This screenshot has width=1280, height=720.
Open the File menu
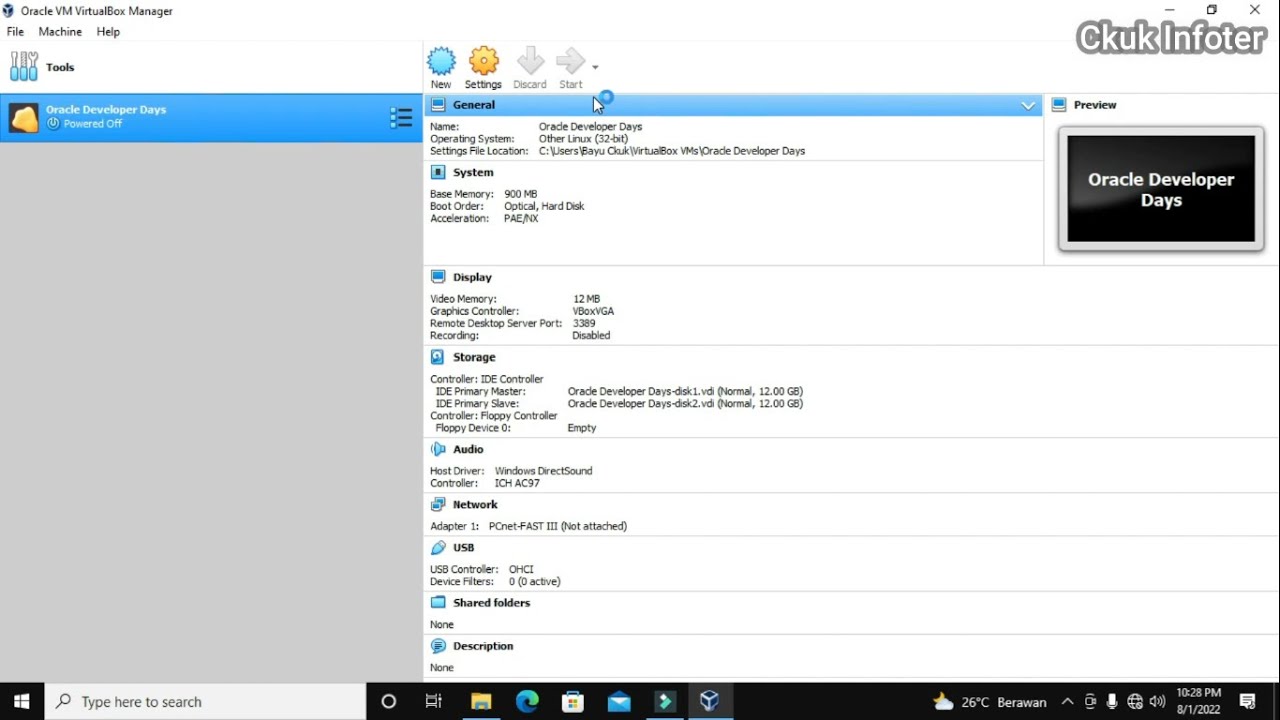(x=16, y=32)
